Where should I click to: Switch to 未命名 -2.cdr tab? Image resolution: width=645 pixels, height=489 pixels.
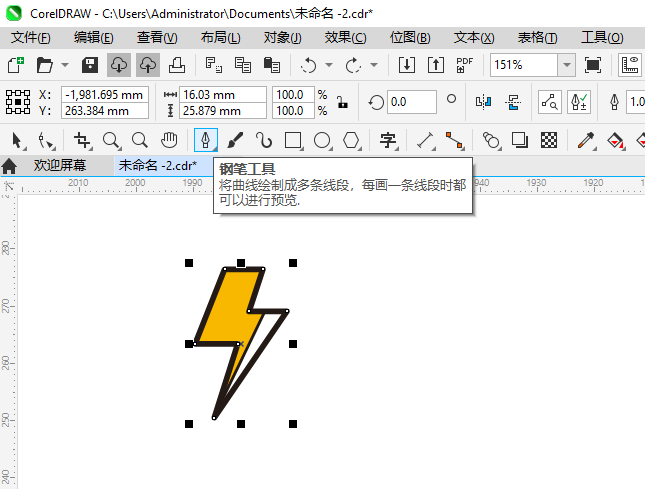[x=158, y=165]
